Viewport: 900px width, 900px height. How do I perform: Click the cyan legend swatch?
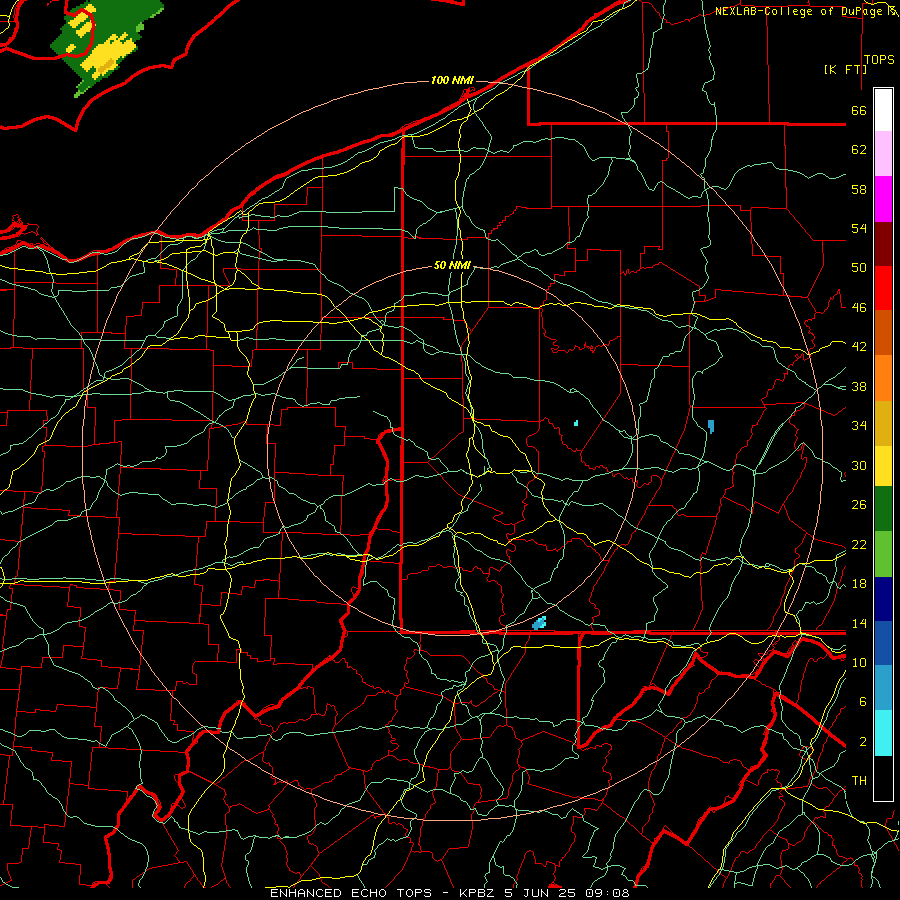883,733
